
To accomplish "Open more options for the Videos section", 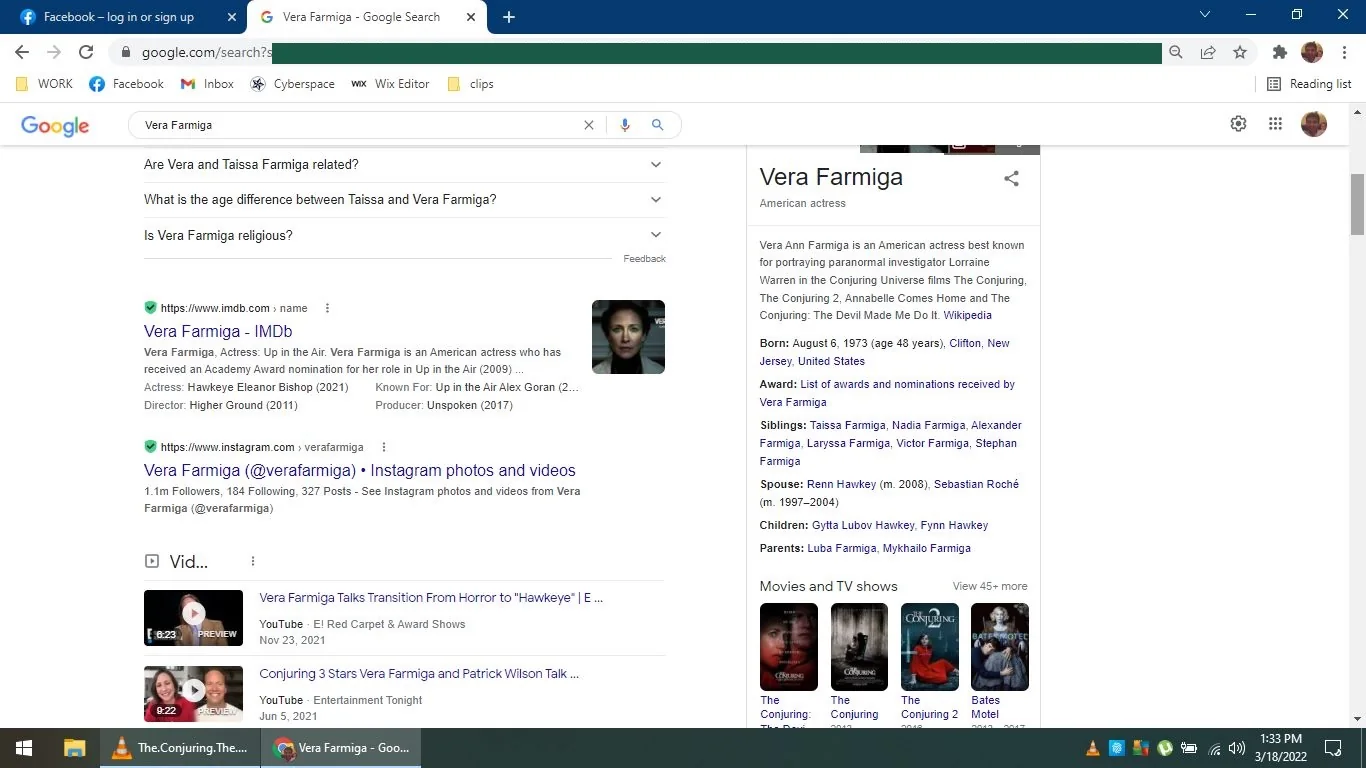I will click(x=253, y=562).
